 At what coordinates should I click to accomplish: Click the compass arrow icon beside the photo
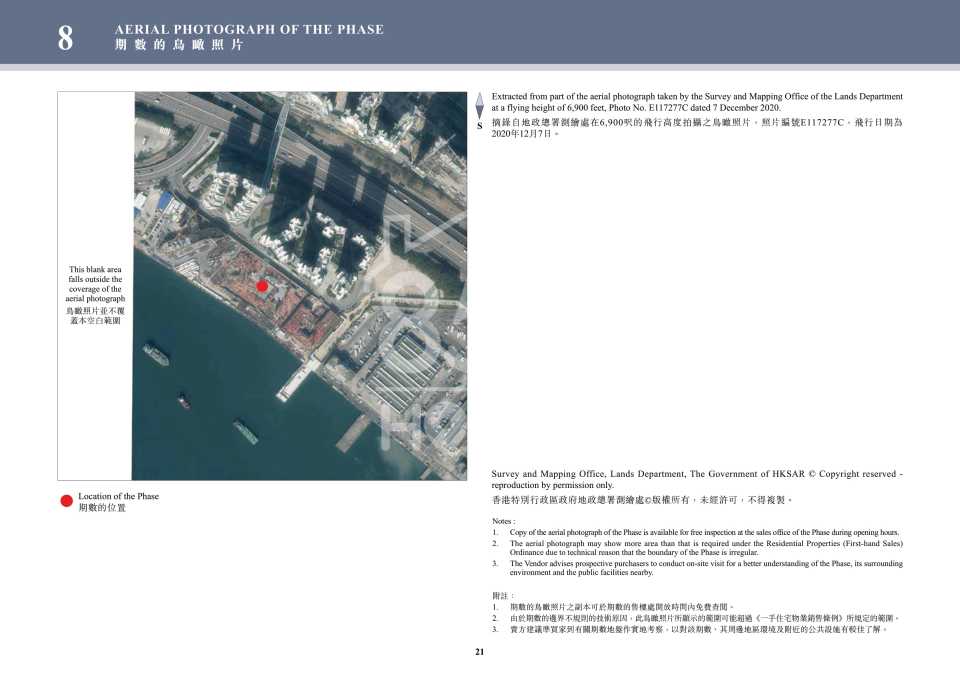coord(479,105)
